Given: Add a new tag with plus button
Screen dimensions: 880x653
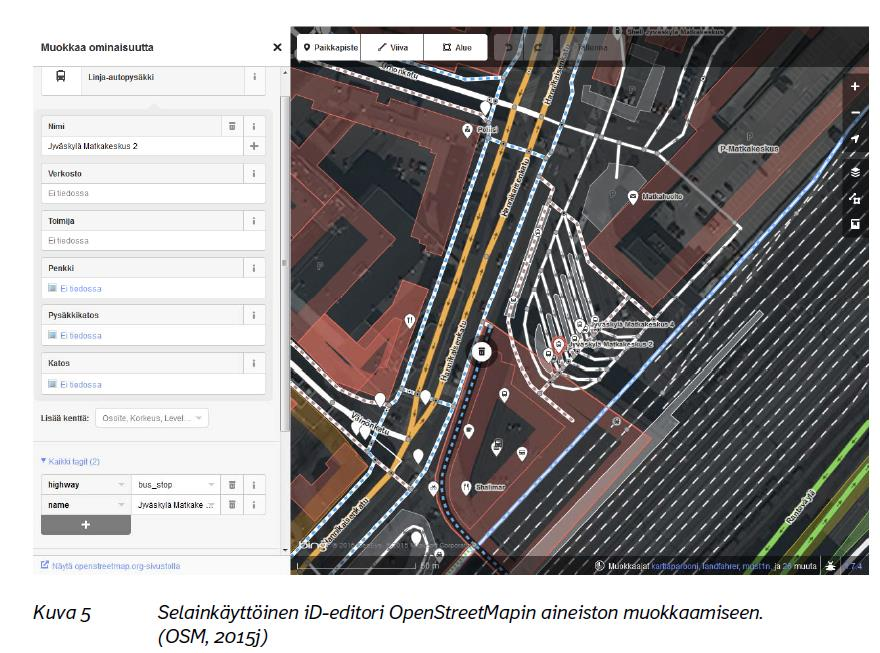Looking at the screenshot, I should coord(86,525).
